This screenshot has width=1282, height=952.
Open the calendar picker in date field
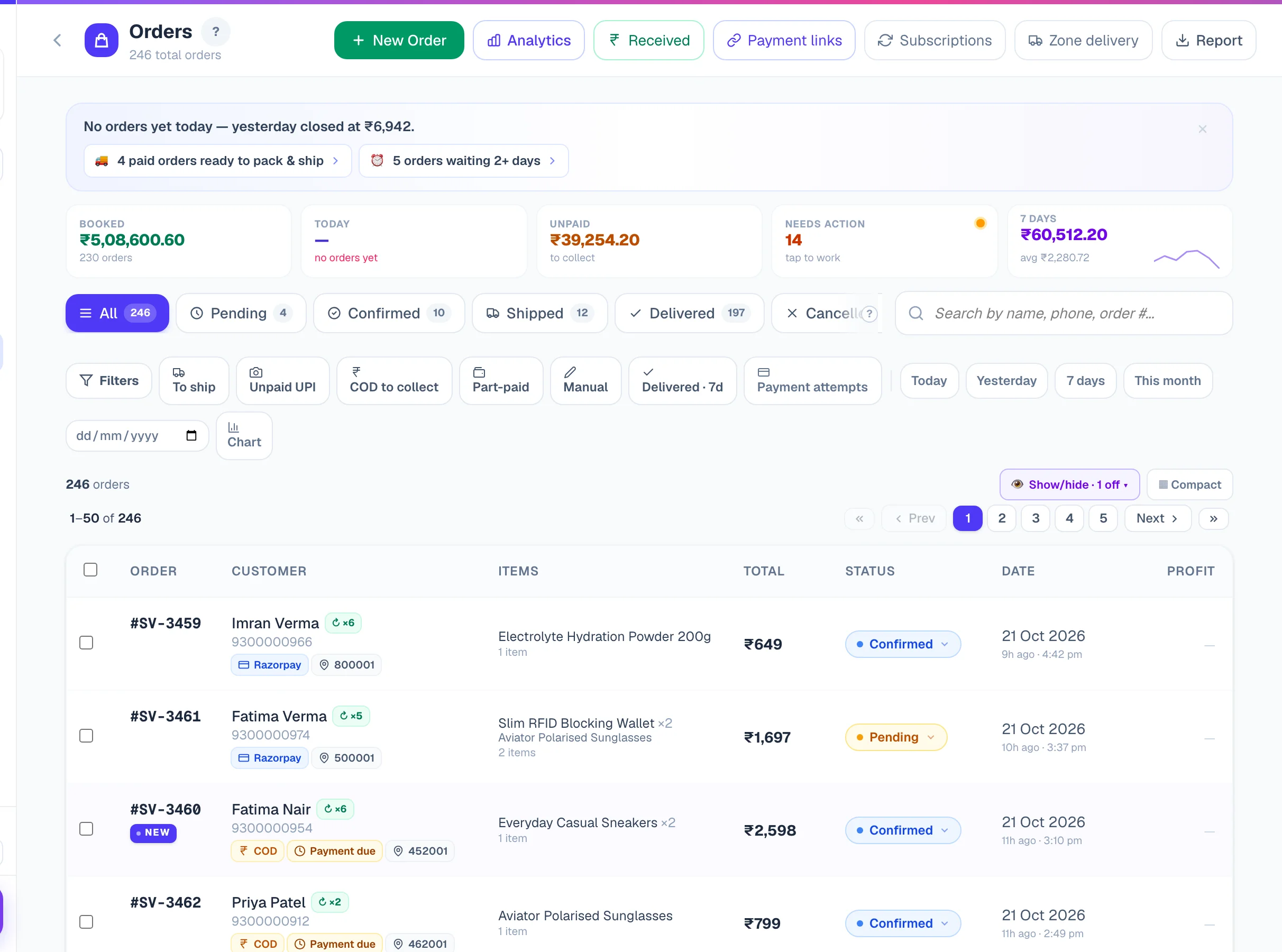coord(191,436)
